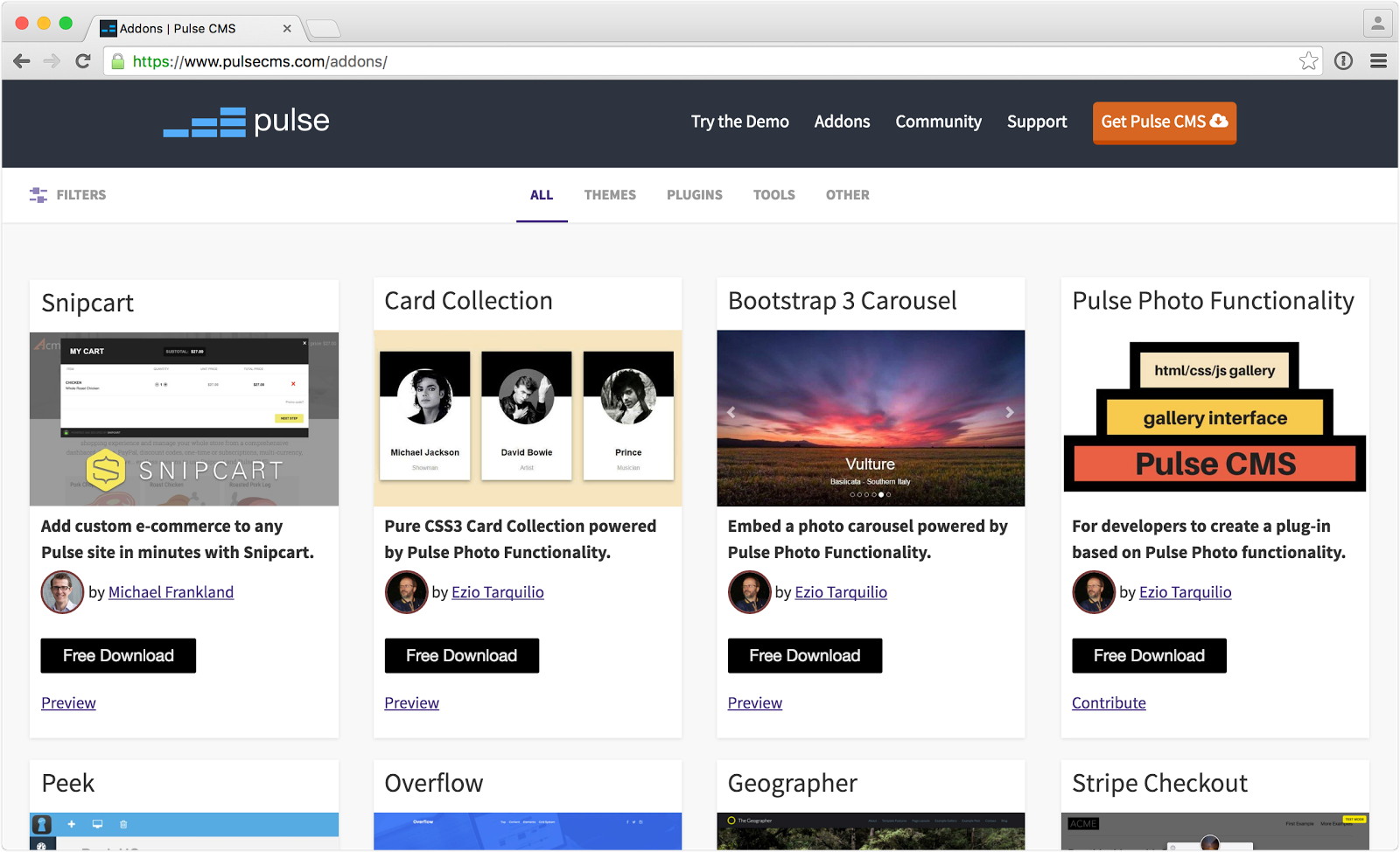Click Ezio Tarquilio's avatar on Pulse Photo Functionality
The width and height of the screenshot is (1400, 852).
[1094, 592]
